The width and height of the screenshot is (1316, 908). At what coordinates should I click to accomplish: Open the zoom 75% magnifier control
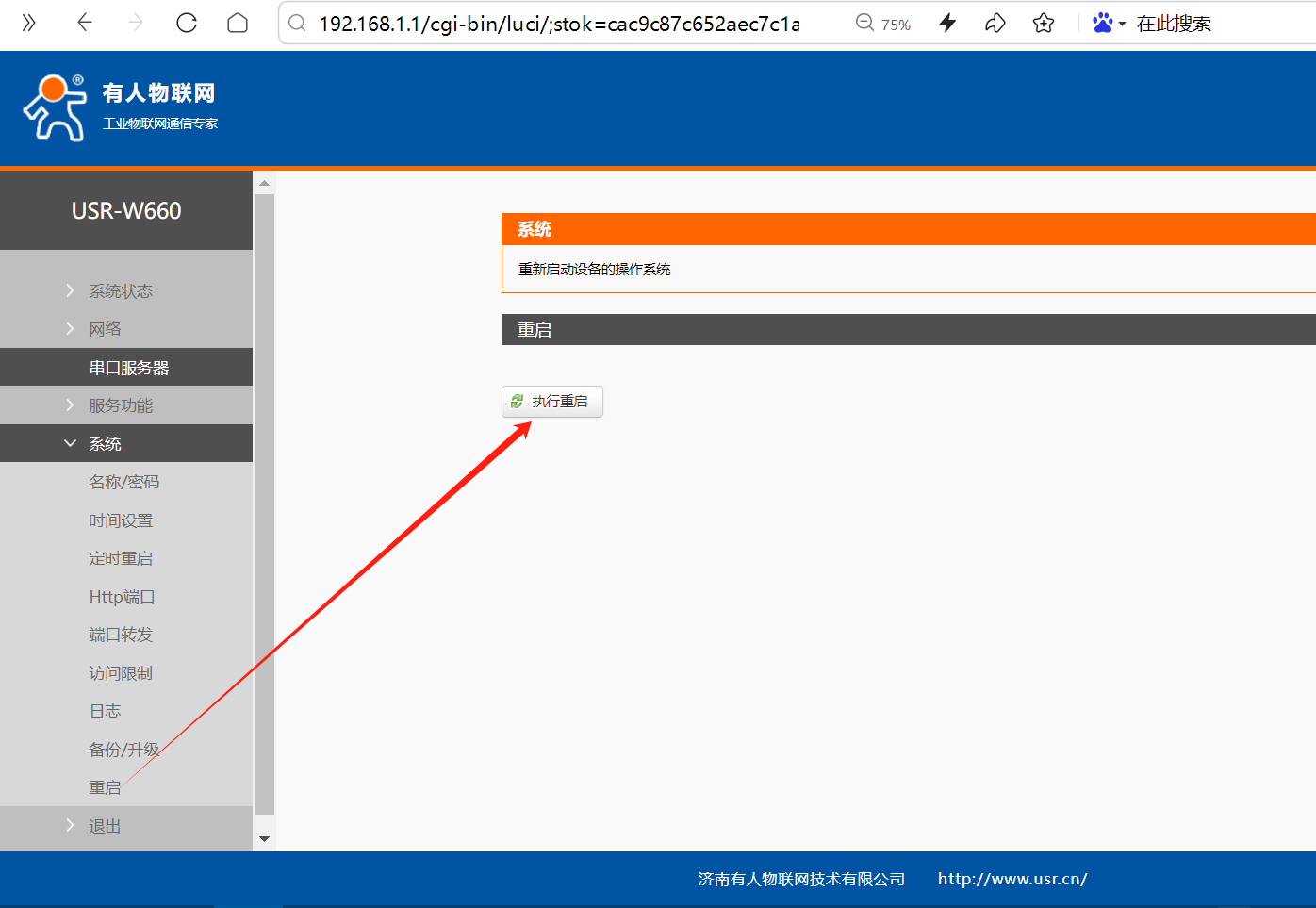pyautogui.click(x=882, y=24)
